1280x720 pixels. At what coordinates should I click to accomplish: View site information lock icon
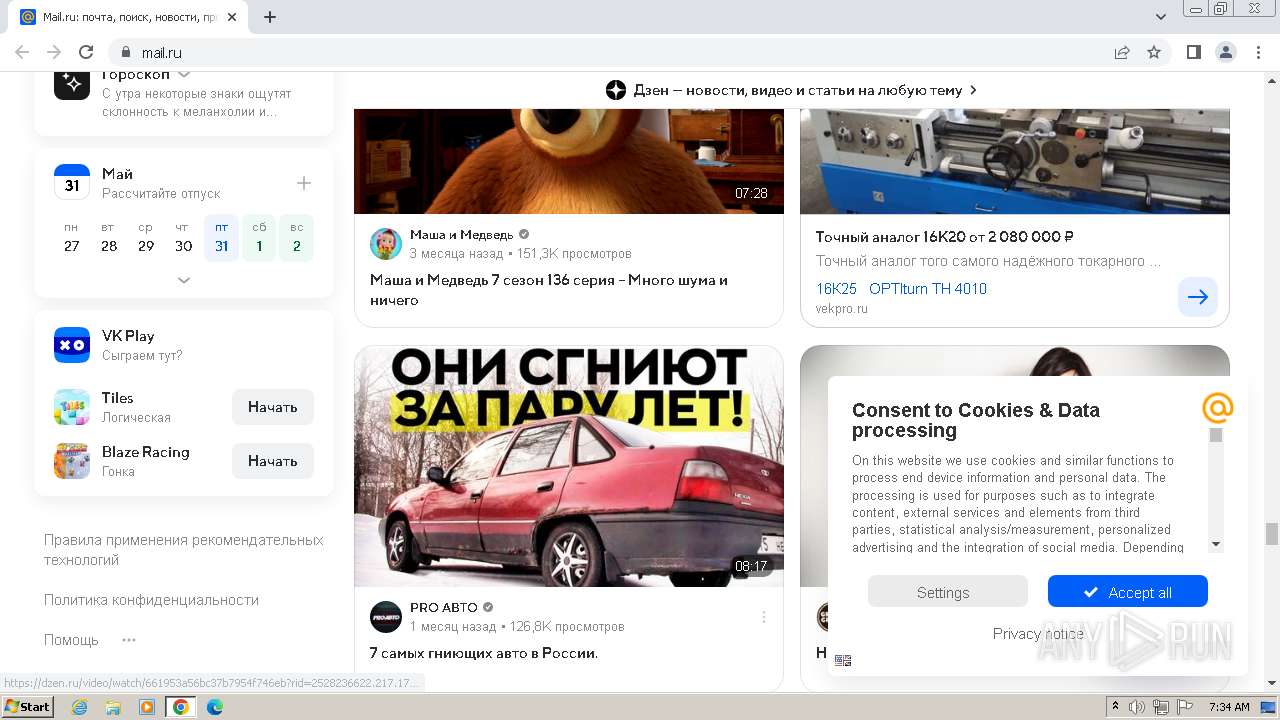click(125, 52)
